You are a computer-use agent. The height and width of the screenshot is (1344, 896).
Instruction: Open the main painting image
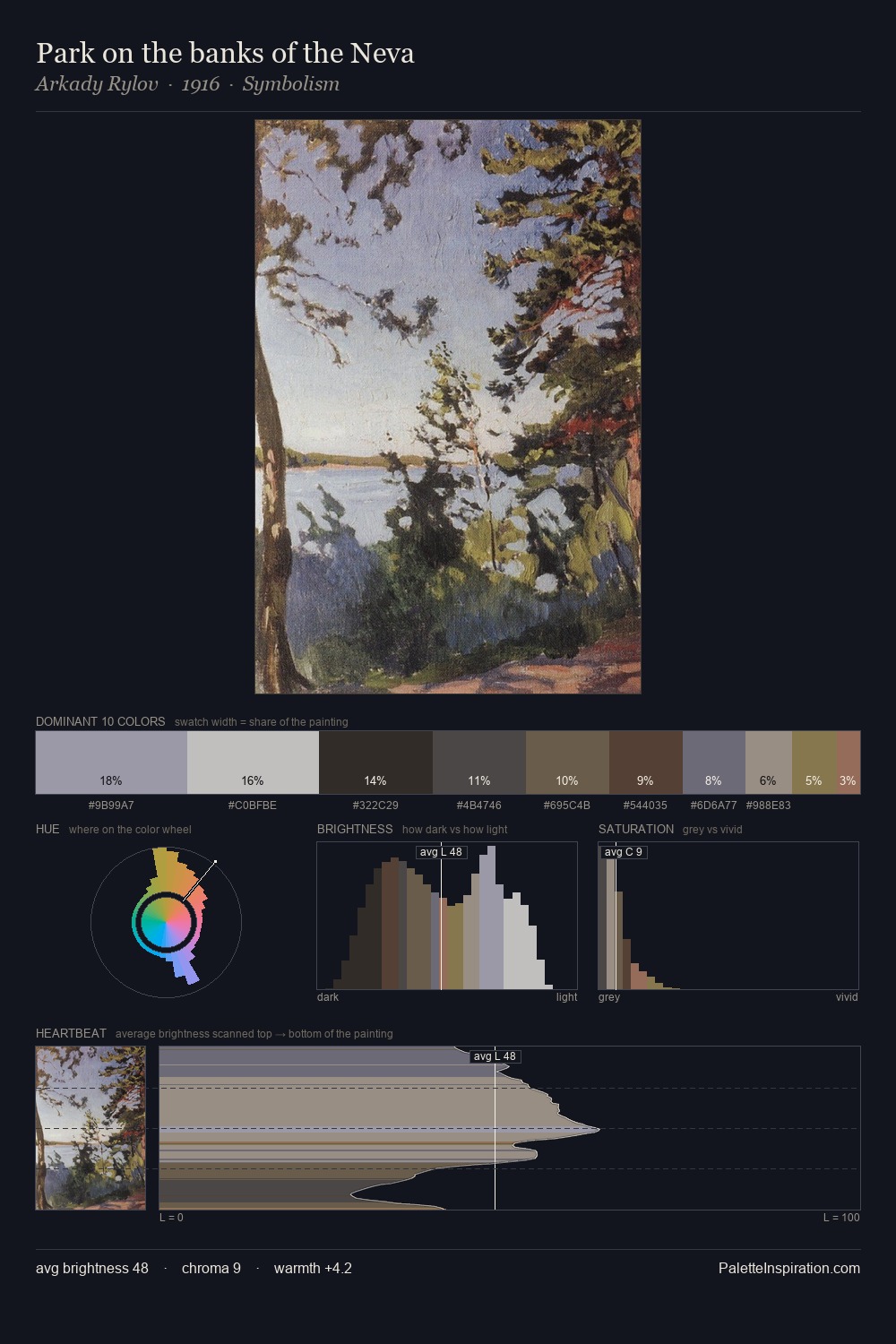(448, 407)
